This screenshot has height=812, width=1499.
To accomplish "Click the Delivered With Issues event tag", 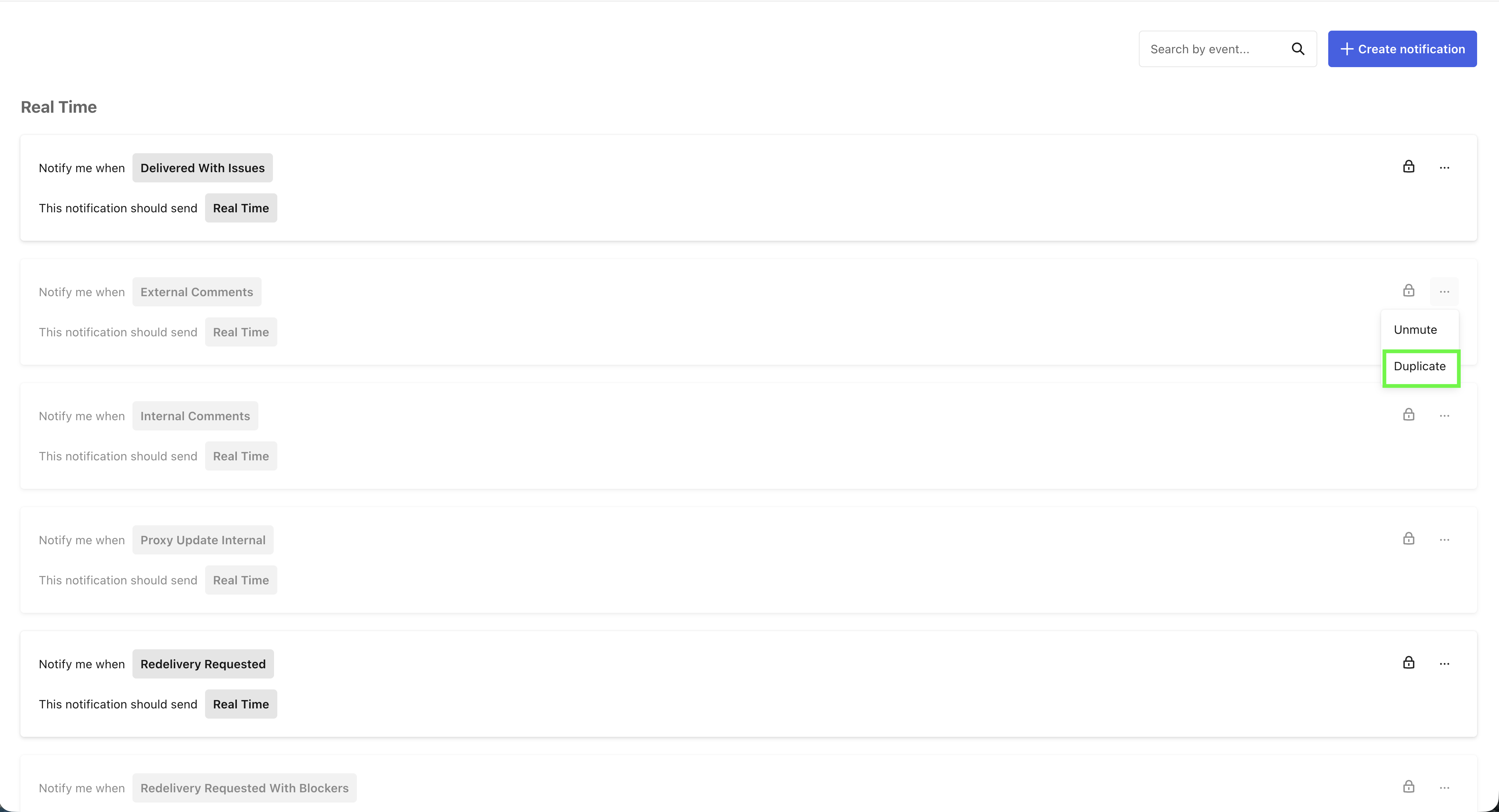I will pos(202,168).
